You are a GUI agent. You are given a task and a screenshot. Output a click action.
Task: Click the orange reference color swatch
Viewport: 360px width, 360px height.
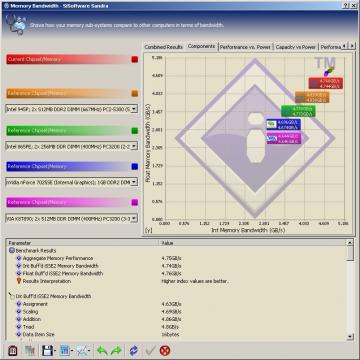coord(135,93)
